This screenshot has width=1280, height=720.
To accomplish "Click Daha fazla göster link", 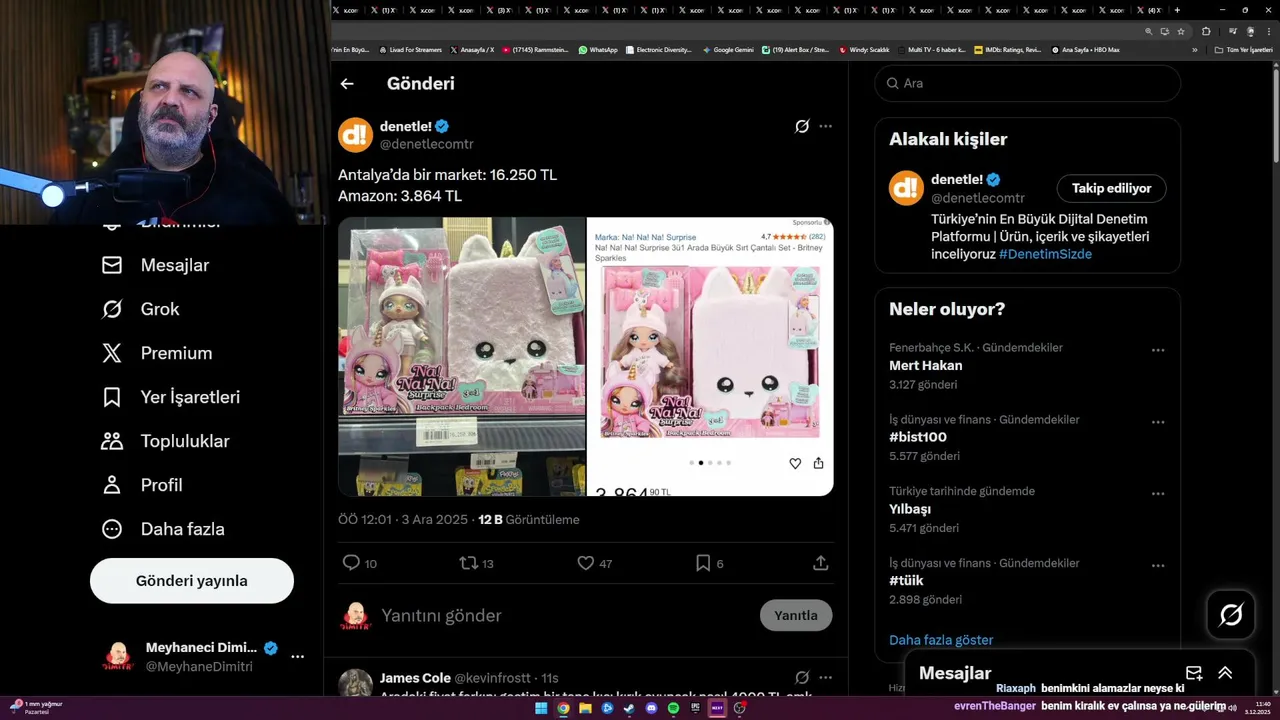I will point(941,640).
